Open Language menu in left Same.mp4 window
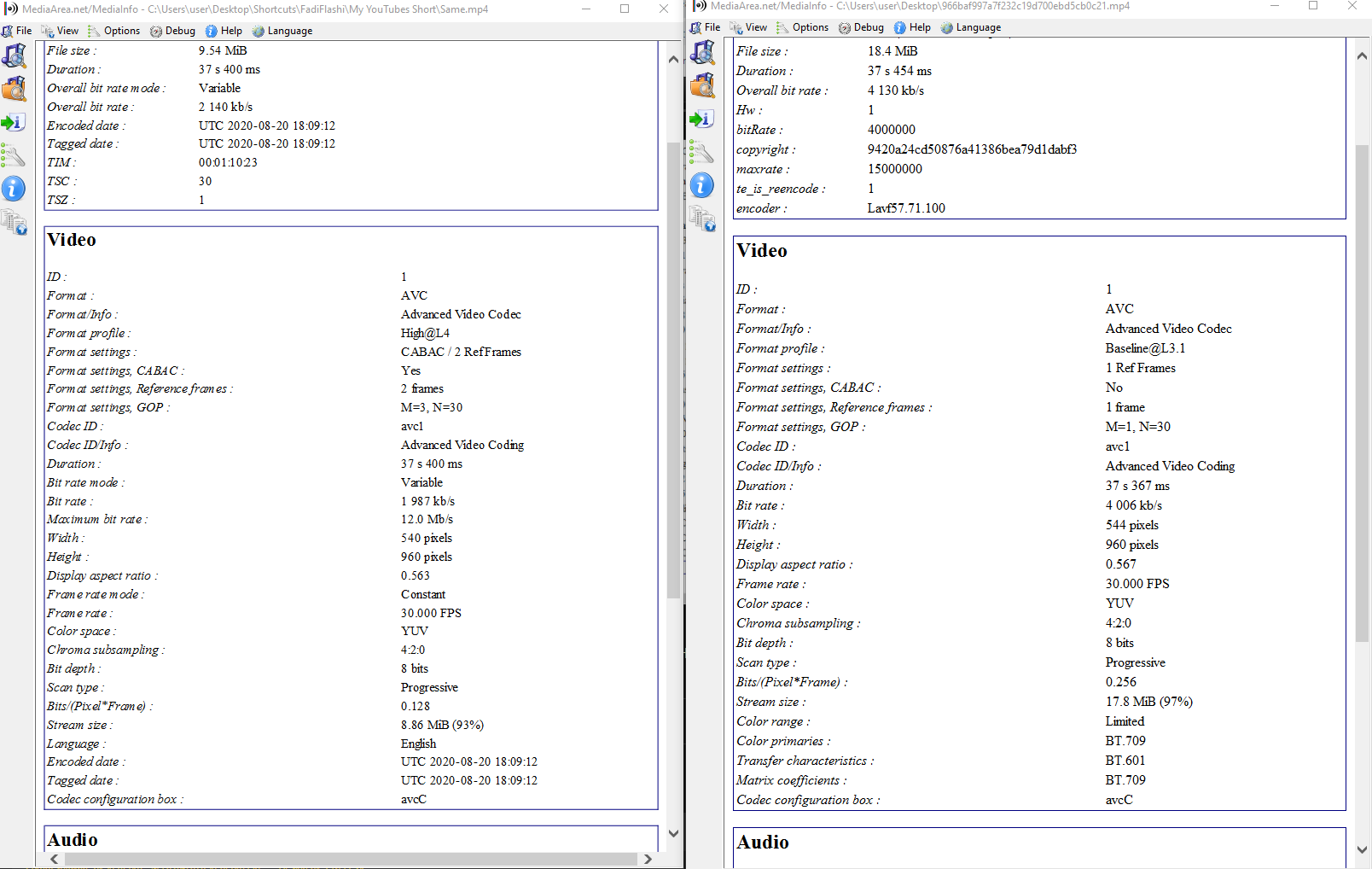This screenshot has height=869, width=1372. point(282,31)
